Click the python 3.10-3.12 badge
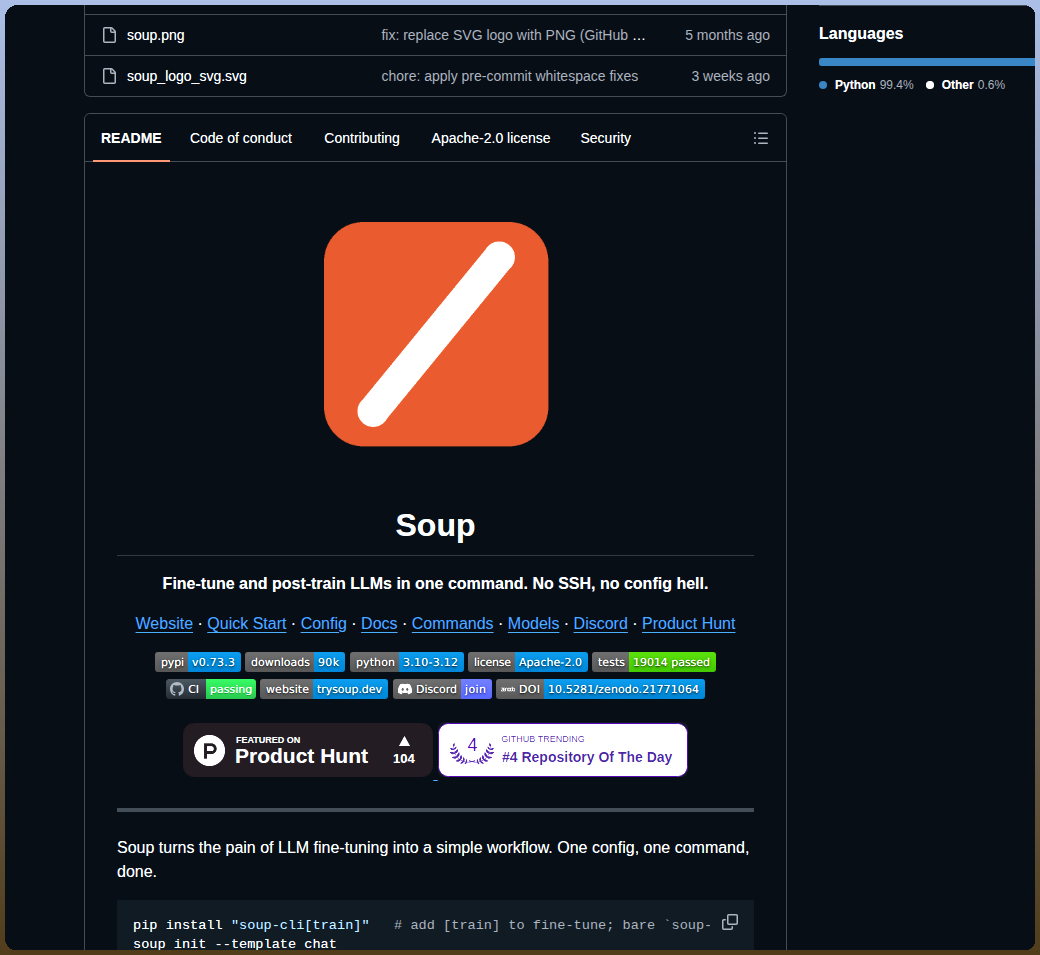This screenshot has height=955, width=1040. click(407, 662)
